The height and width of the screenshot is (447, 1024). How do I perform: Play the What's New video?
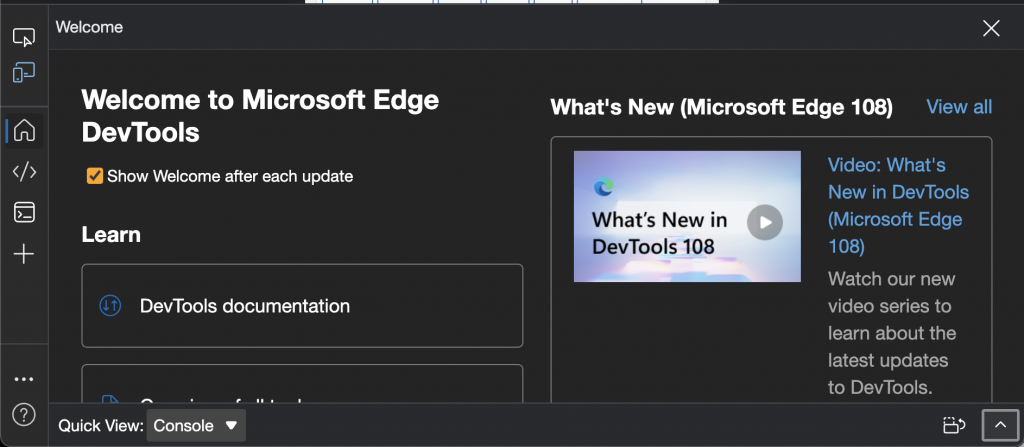point(765,222)
